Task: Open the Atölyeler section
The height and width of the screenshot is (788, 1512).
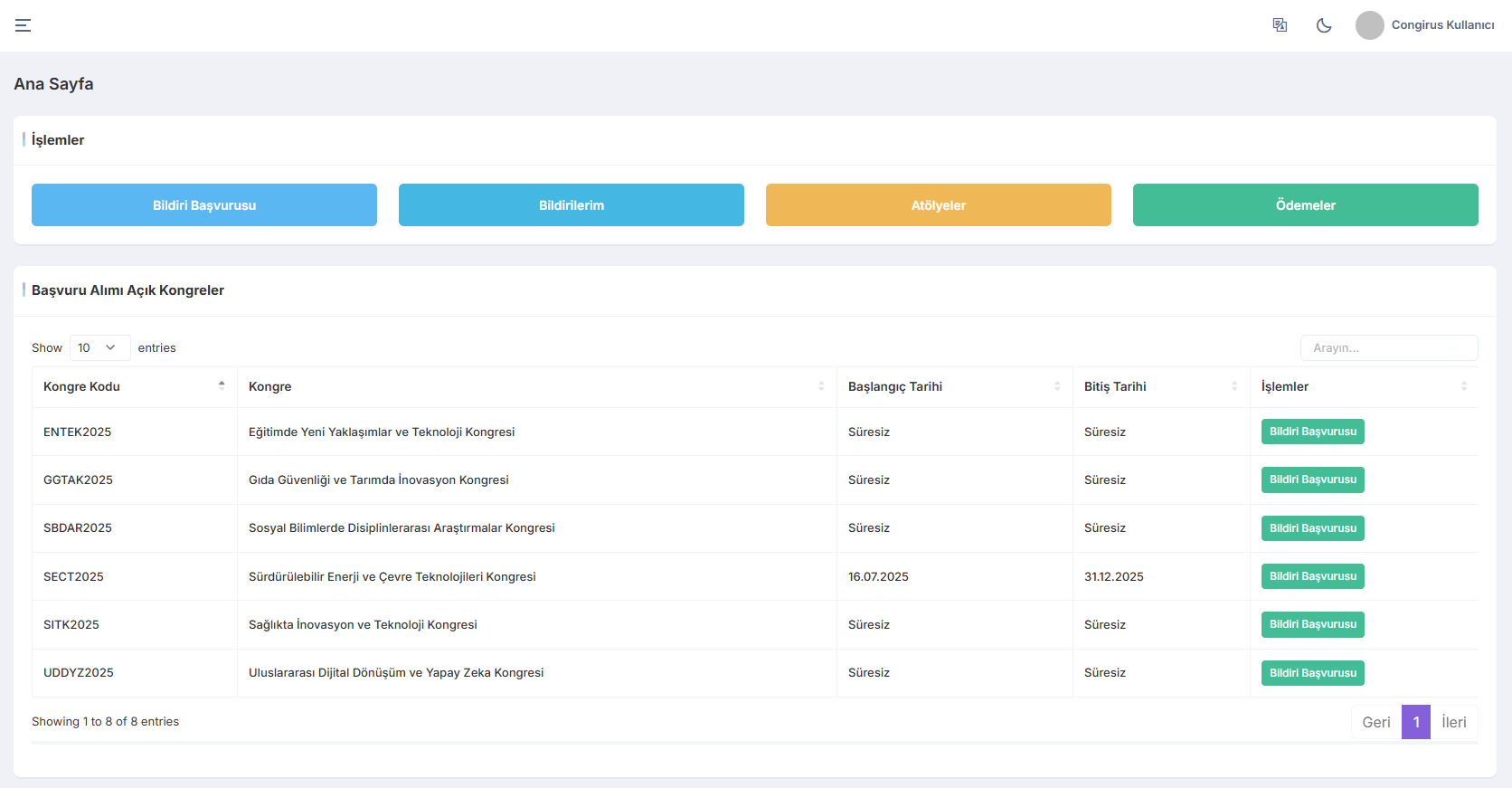Action: click(939, 205)
